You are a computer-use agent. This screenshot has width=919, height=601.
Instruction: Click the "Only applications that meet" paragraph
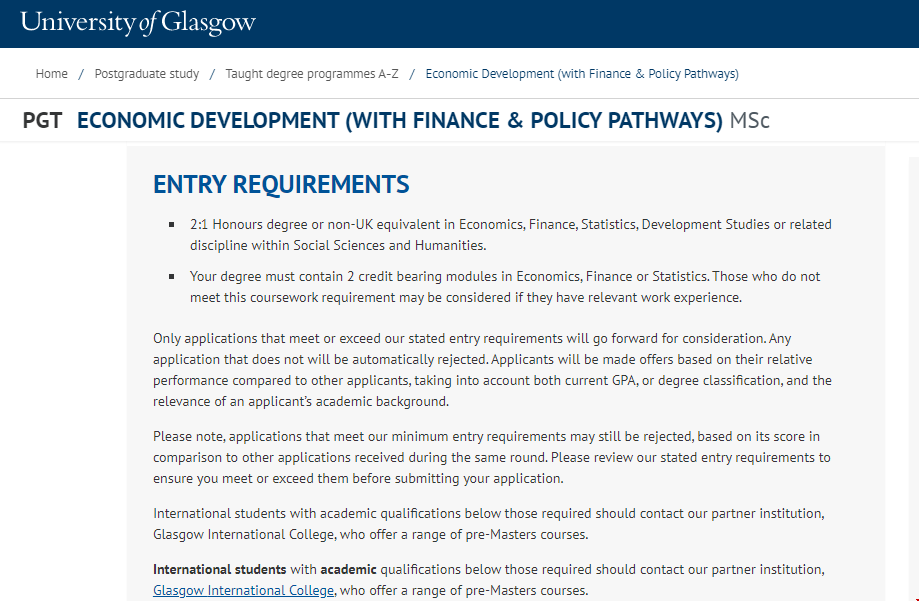coord(490,370)
